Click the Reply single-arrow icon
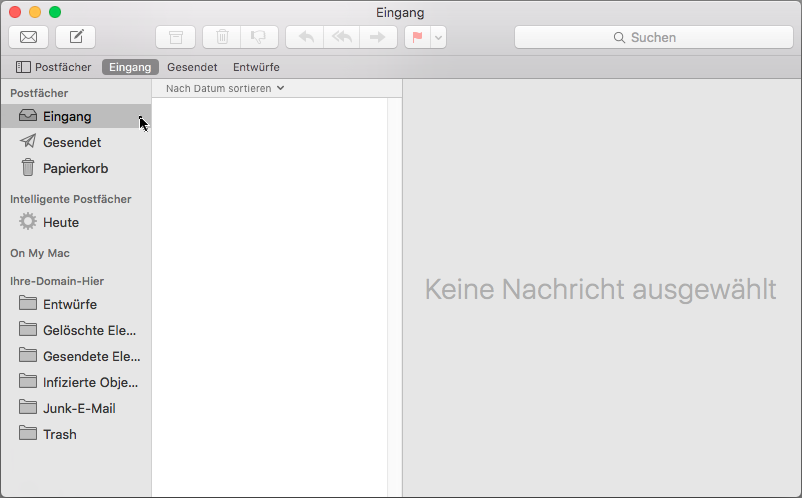 [x=305, y=37]
